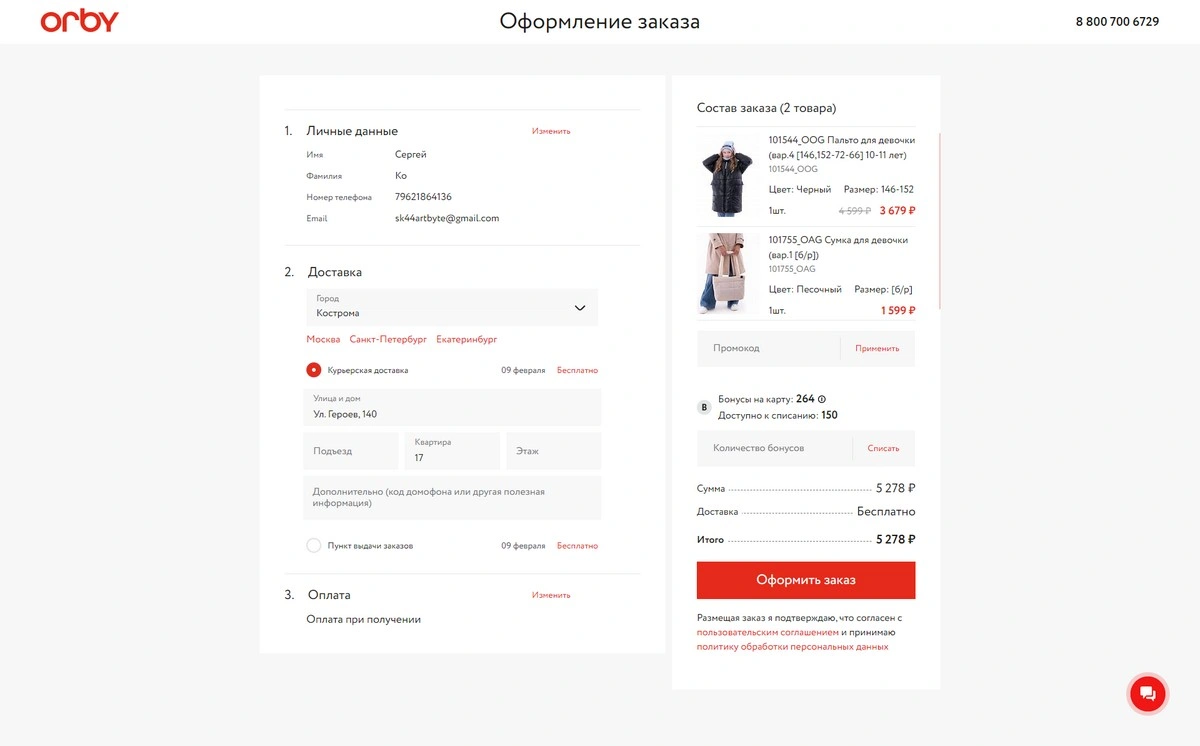Choose Екатеринбург quick city link
This screenshot has width=1200, height=746.
pos(467,339)
